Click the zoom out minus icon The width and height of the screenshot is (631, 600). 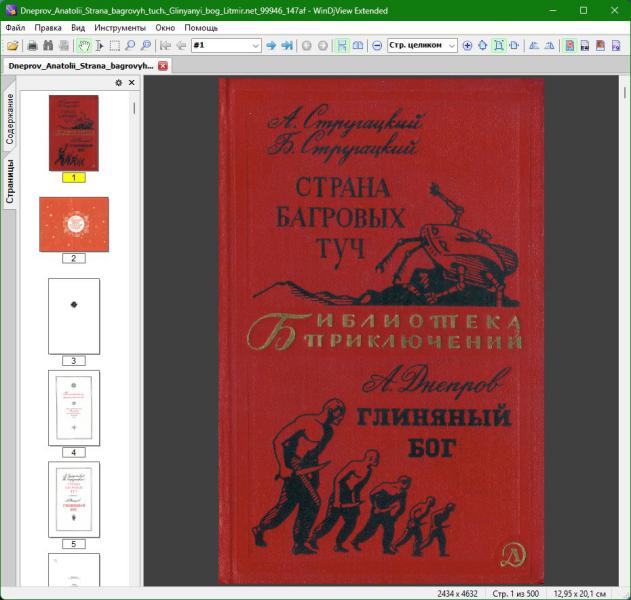click(376, 46)
